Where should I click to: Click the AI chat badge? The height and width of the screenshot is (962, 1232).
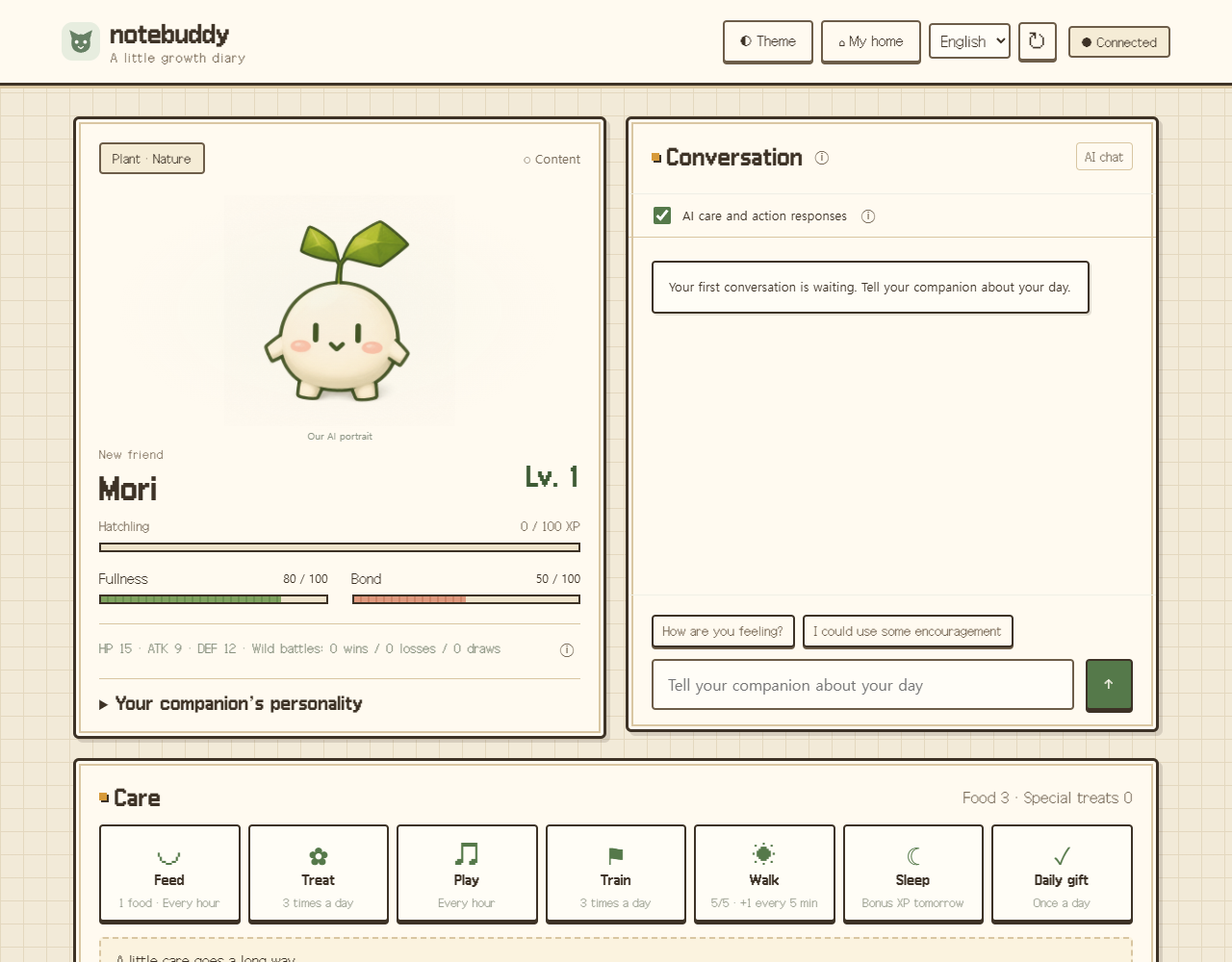click(1104, 157)
